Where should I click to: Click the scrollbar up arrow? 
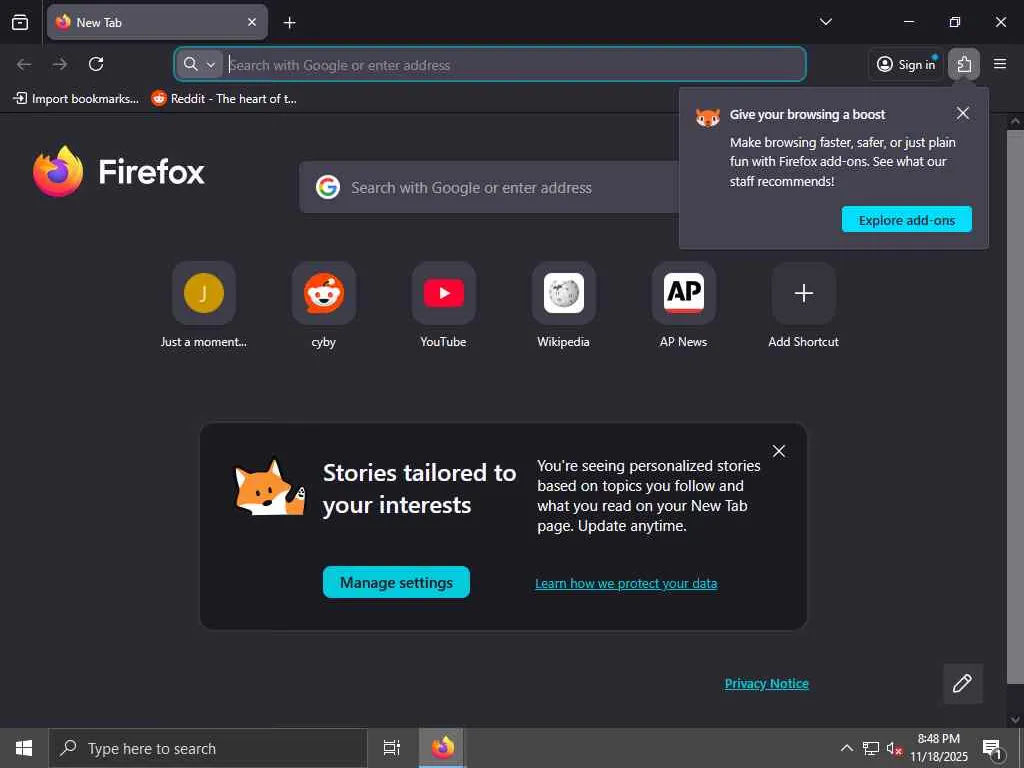point(1015,121)
